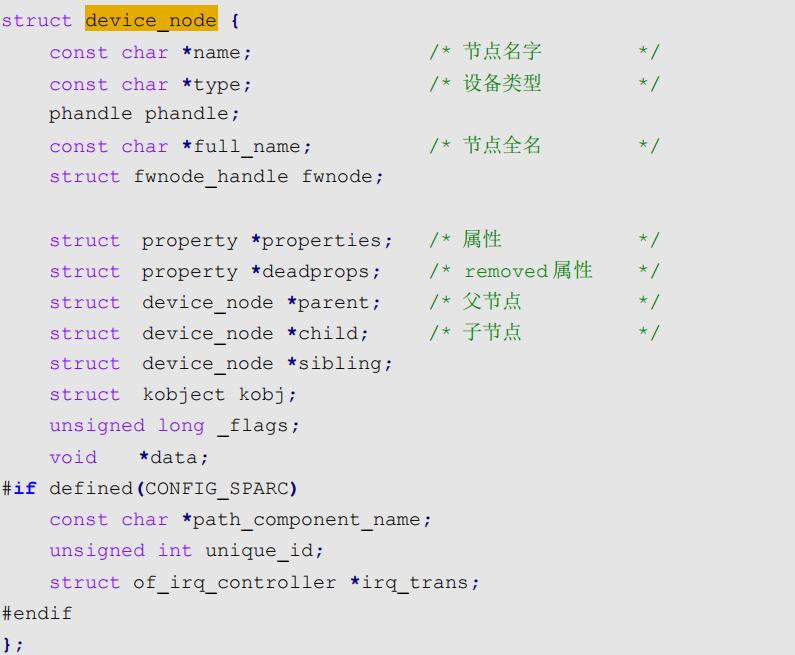Click the unique_id member
Screen dimensions: 795x655
(x=264, y=551)
